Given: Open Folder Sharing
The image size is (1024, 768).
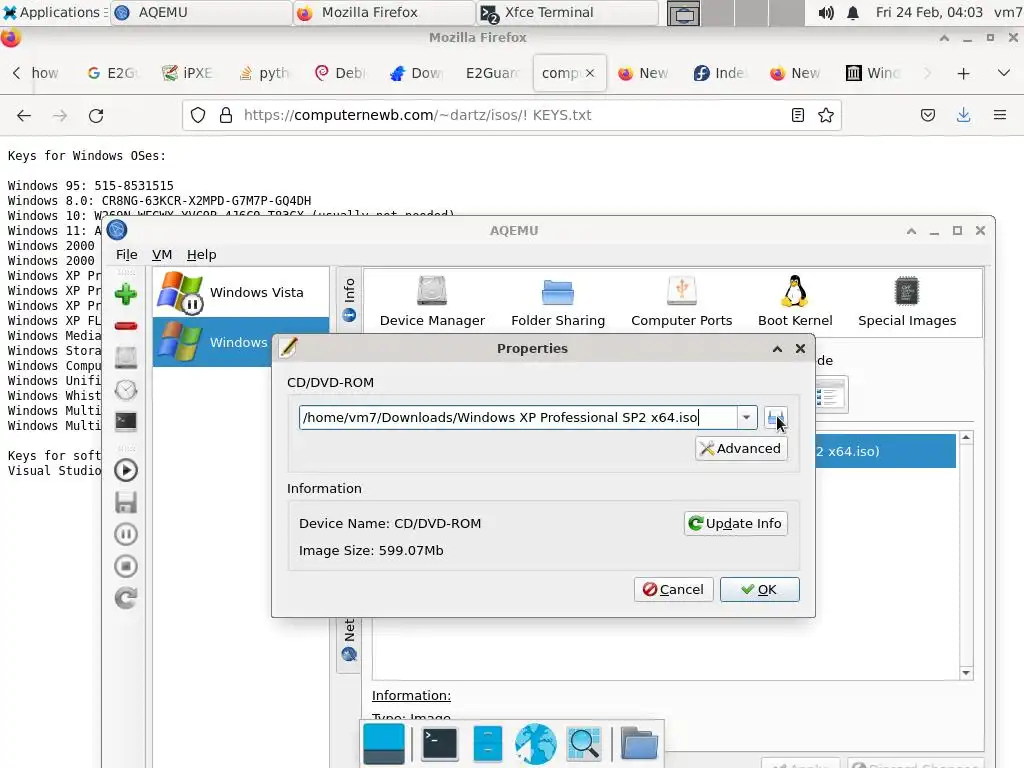Looking at the screenshot, I should [x=558, y=301].
